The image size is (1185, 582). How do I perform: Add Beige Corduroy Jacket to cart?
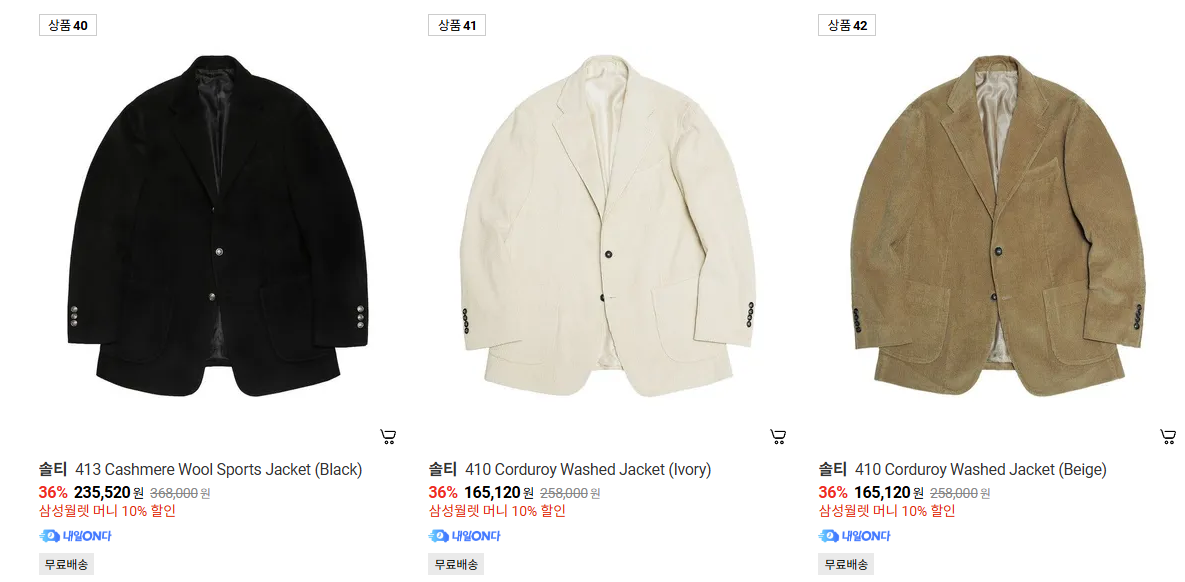point(1168,437)
